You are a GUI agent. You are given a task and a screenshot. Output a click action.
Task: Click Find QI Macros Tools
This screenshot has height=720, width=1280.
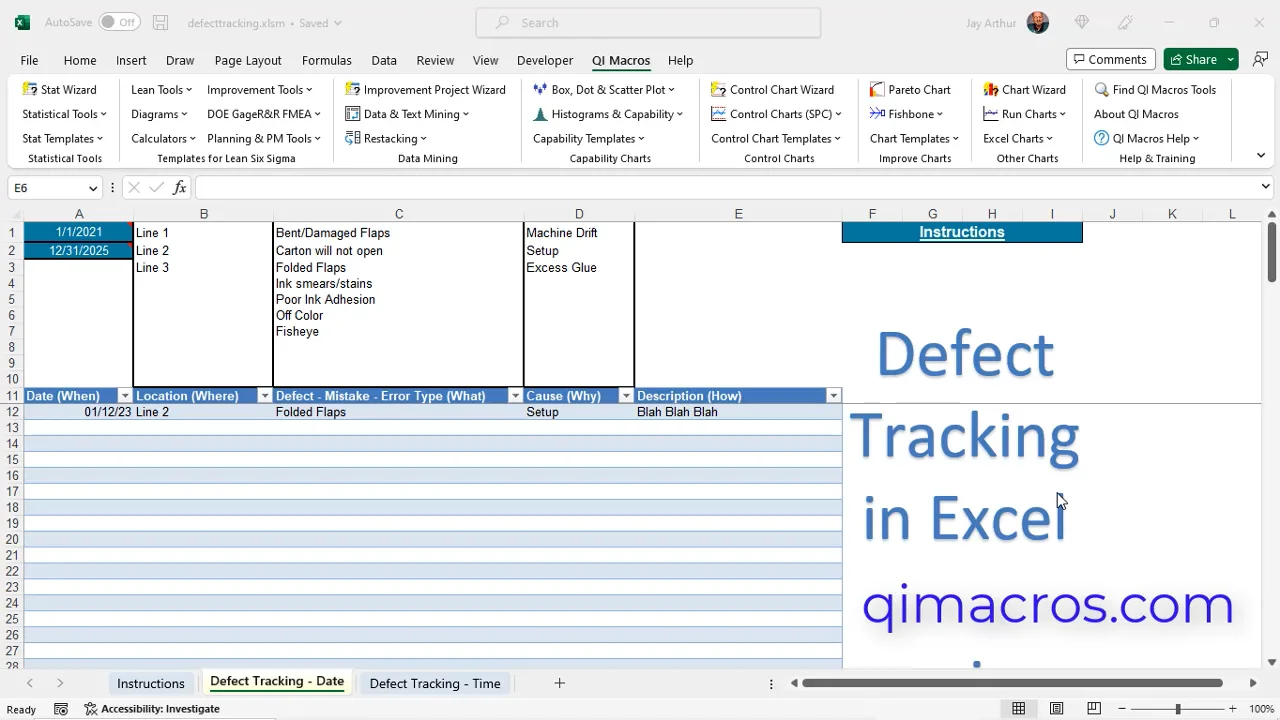[1155, 89]
